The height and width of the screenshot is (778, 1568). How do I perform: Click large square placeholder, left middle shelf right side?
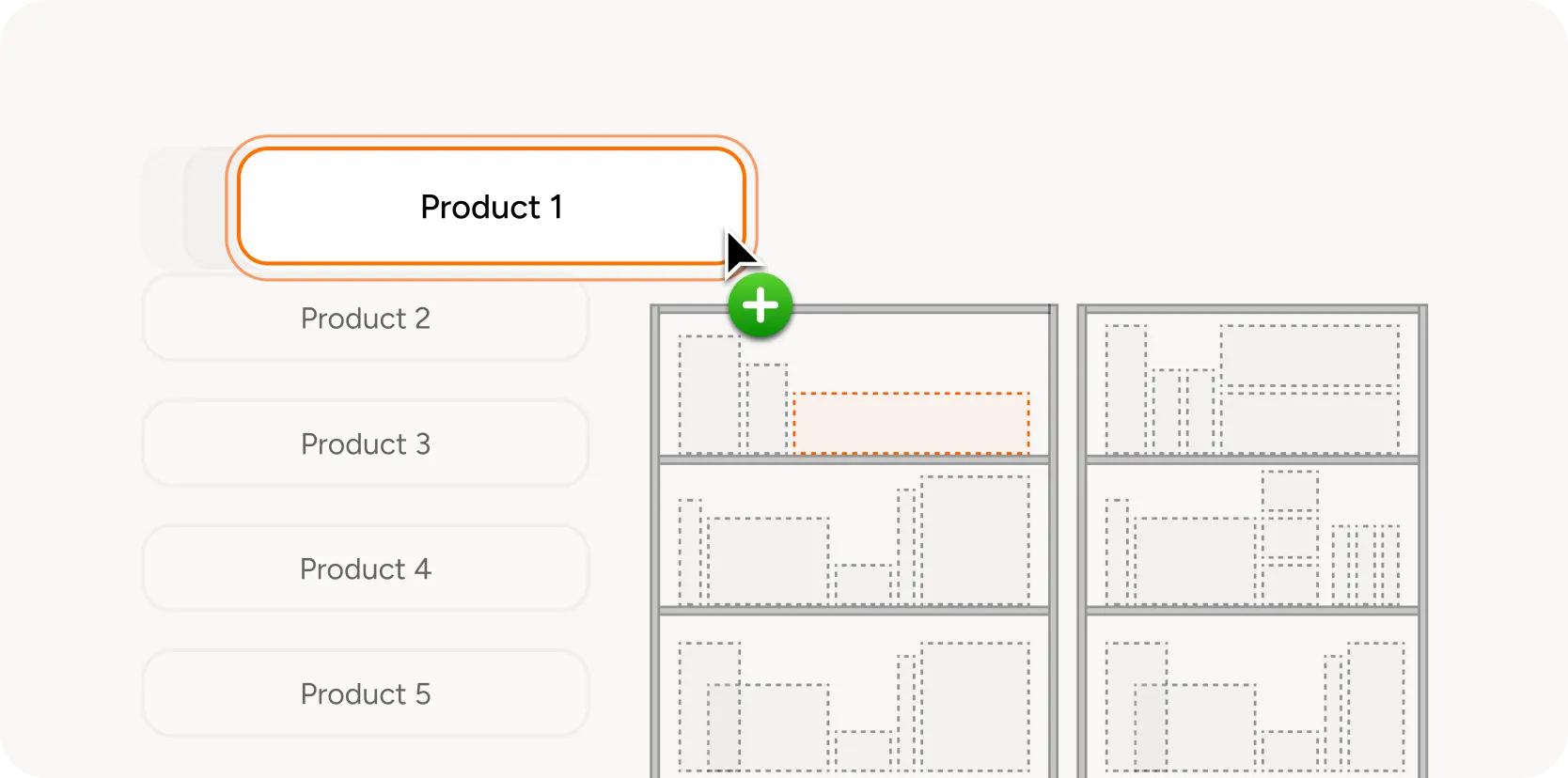pos(975,540)
